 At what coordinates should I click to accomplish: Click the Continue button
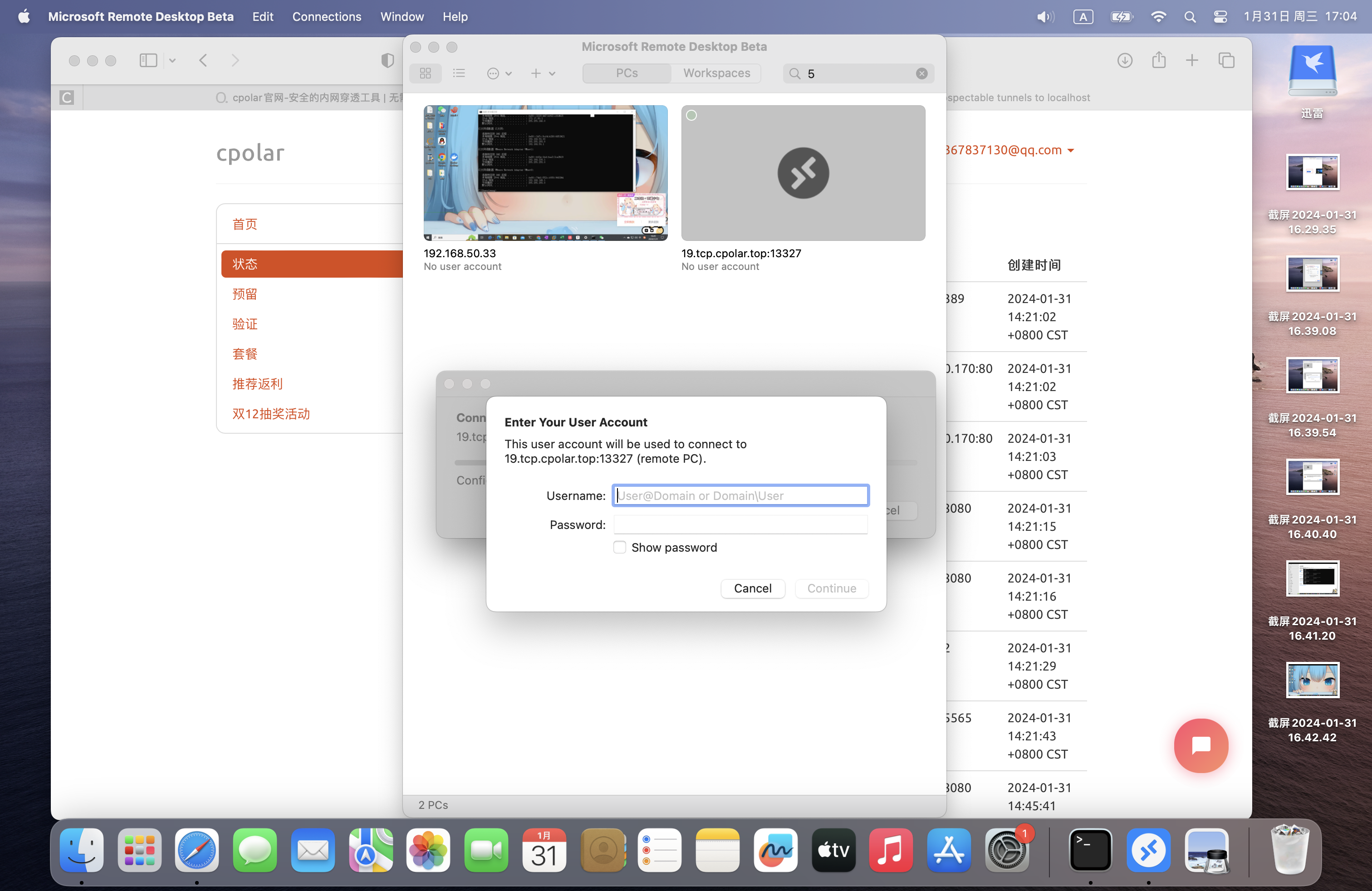[831, 588]
